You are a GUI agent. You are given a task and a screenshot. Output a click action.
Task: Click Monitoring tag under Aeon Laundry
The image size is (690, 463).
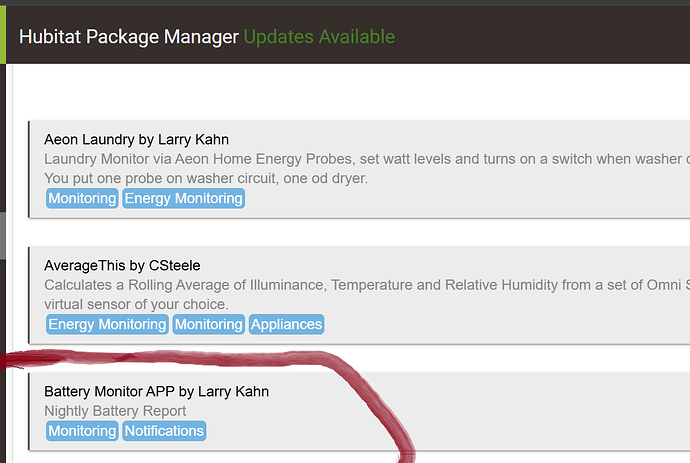(82, 198)
